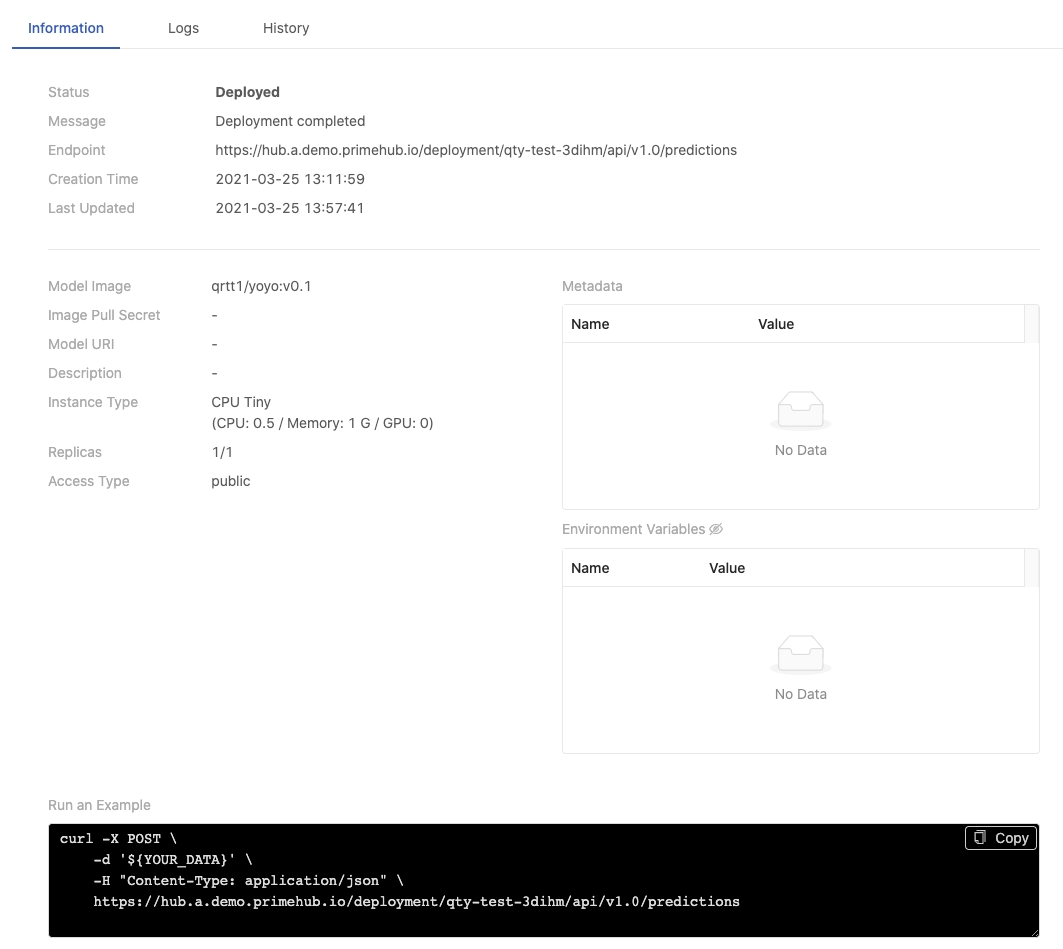Select the Deployment completed message text
1063x949 pixels.
[290, 121]
